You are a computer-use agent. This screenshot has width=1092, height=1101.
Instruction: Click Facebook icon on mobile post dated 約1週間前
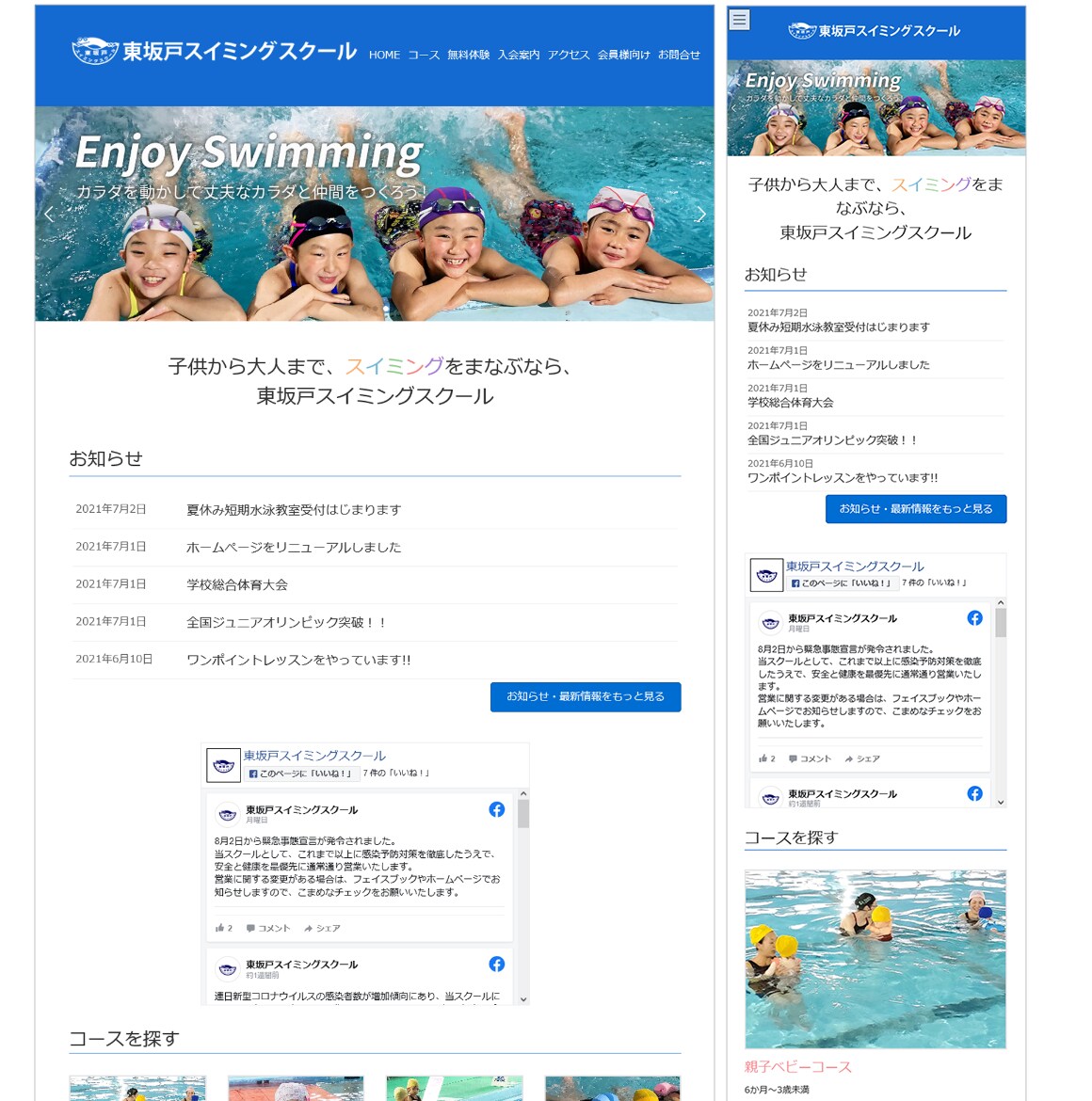[x=974, y=793]
